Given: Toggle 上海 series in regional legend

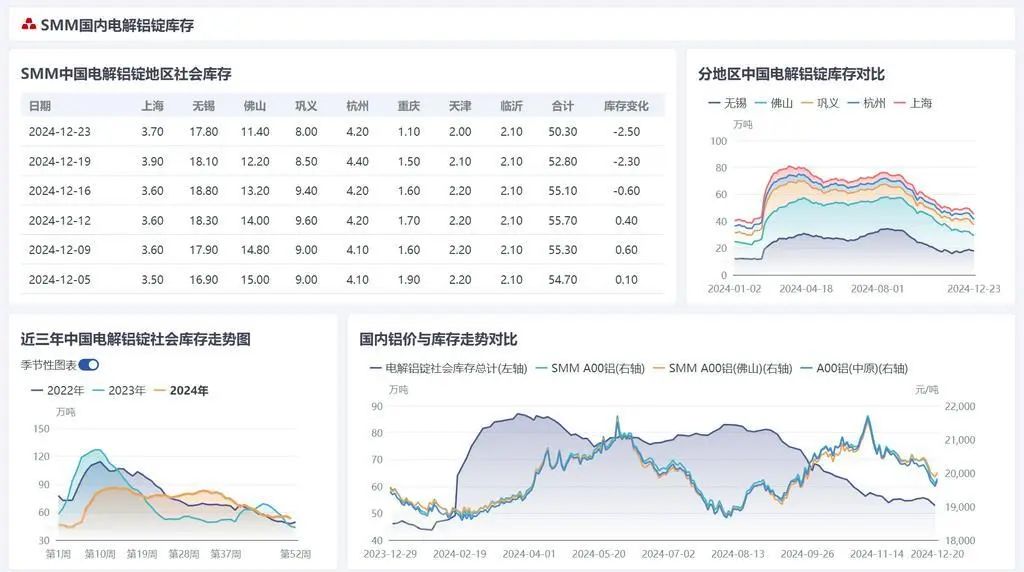Looking at the screenshot, I should pos(913,103).
